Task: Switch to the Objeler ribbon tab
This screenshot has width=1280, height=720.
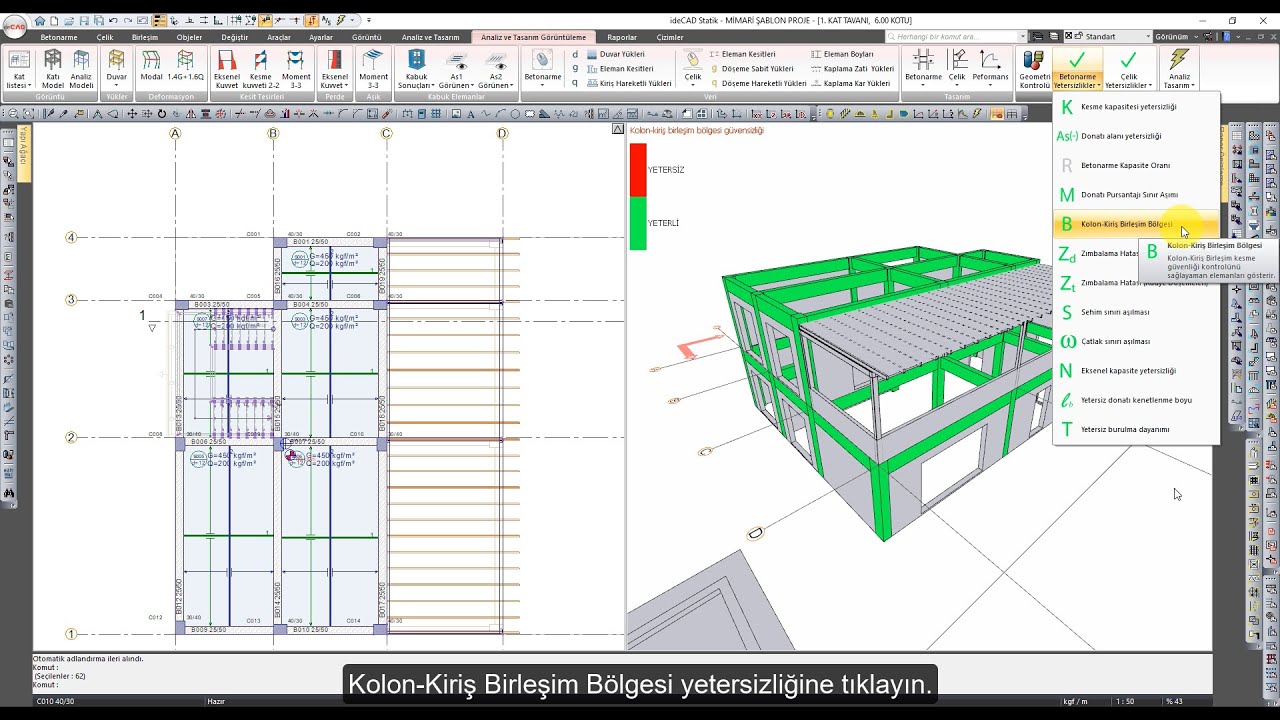Action: click(x=189, y=37)
